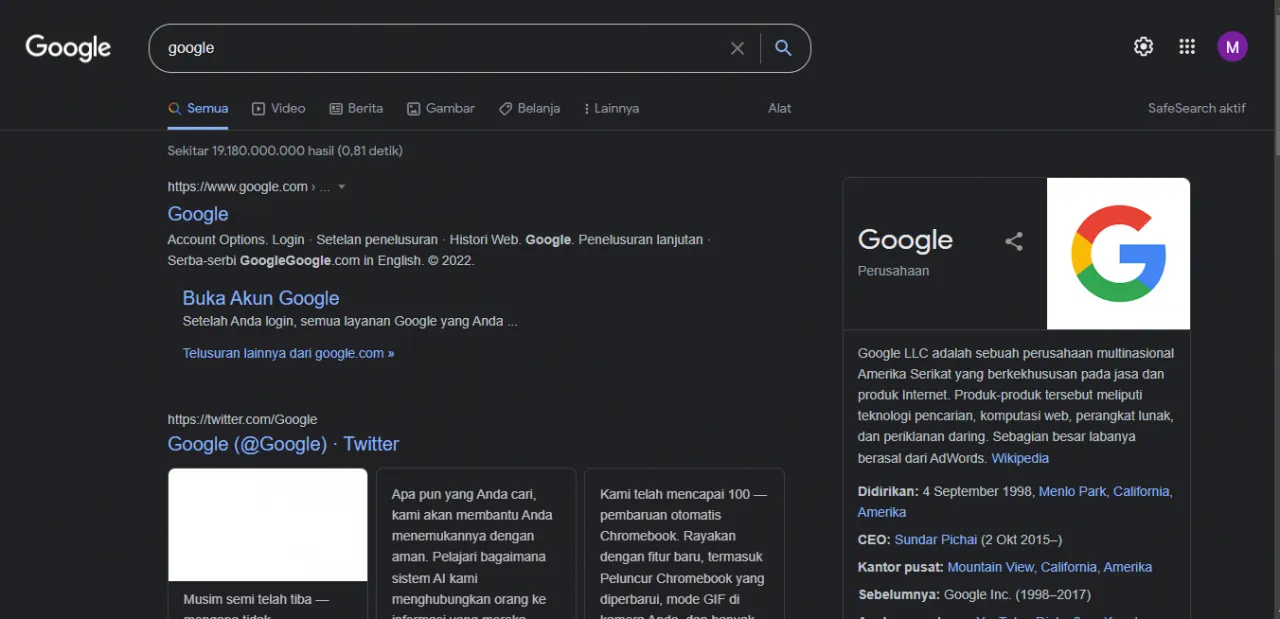
Task: Open the Alat search tools
Action: 780,108
